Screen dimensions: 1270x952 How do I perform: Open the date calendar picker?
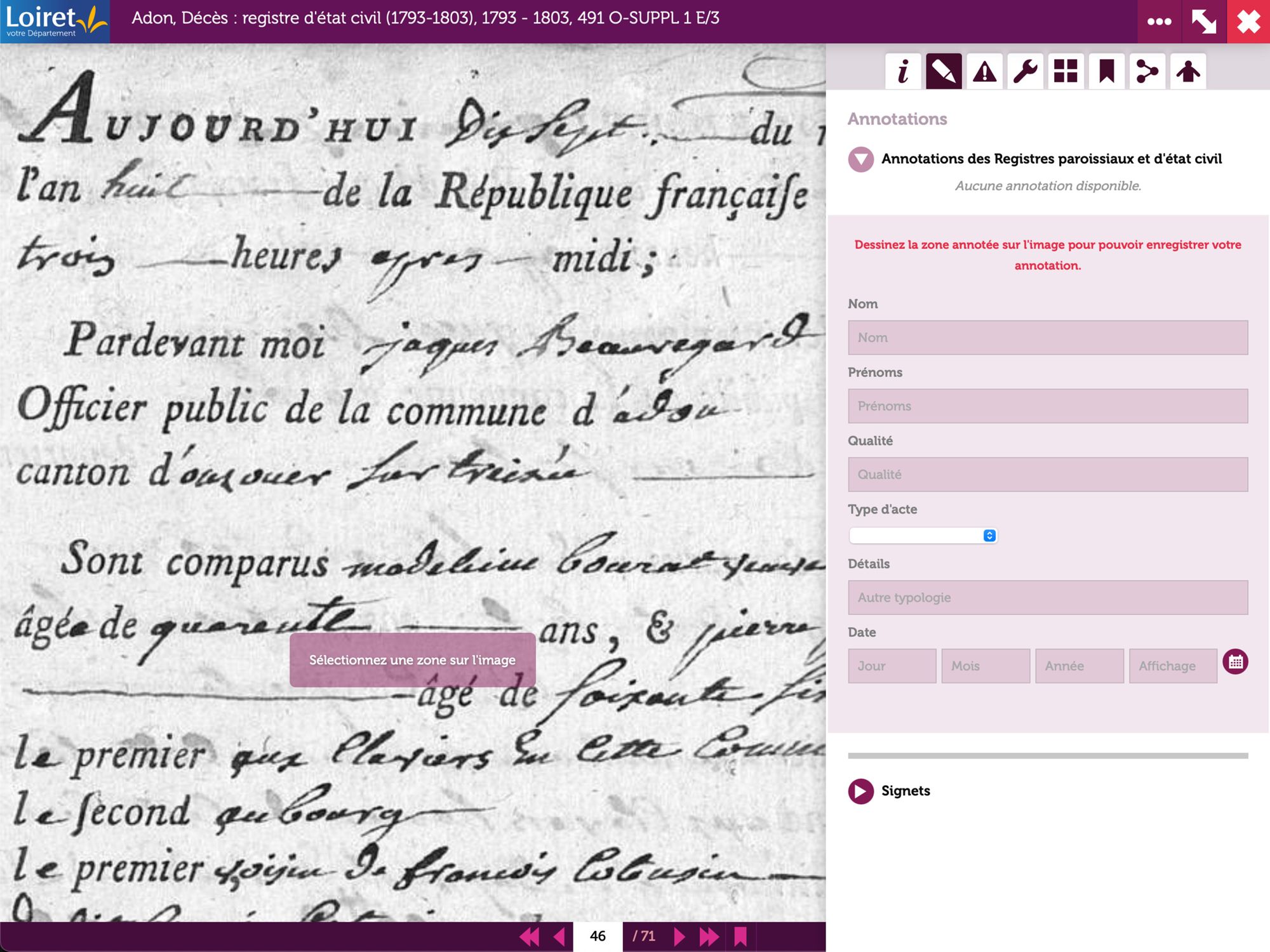[x=1235, y=662]
